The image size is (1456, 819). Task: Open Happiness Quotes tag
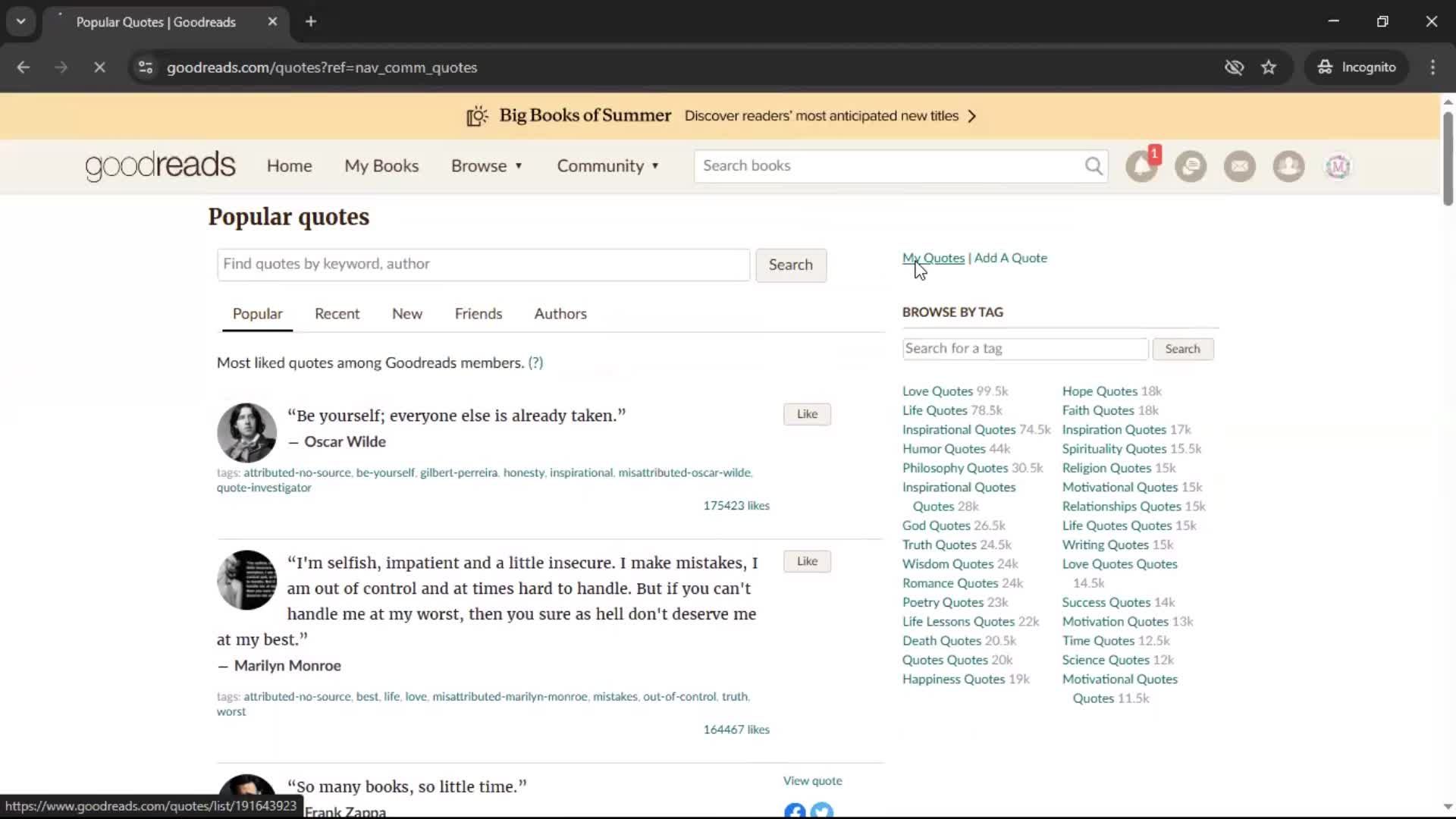pos(954,679)
